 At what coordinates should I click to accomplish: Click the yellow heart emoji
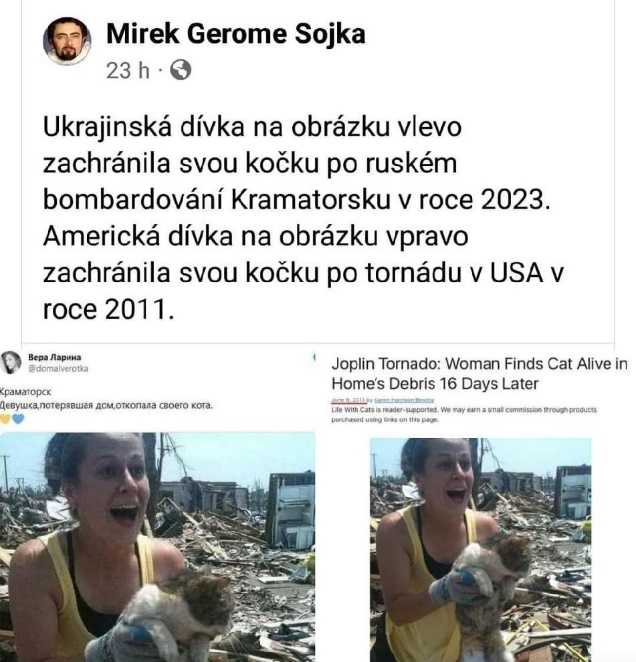click(x=5, y=419)
